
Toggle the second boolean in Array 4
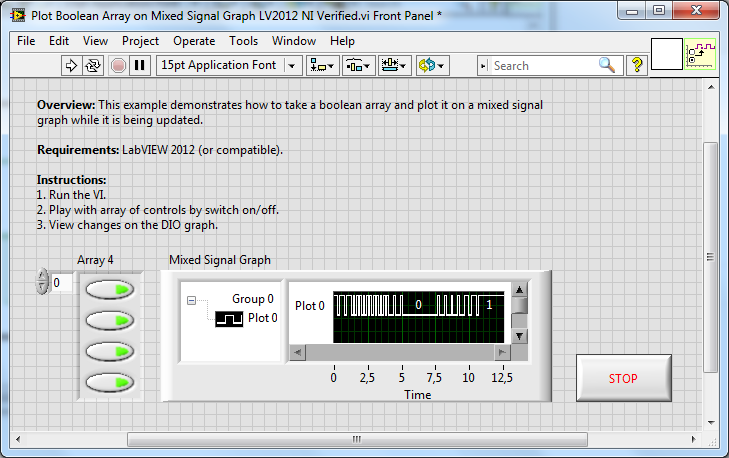coord(110,320)
